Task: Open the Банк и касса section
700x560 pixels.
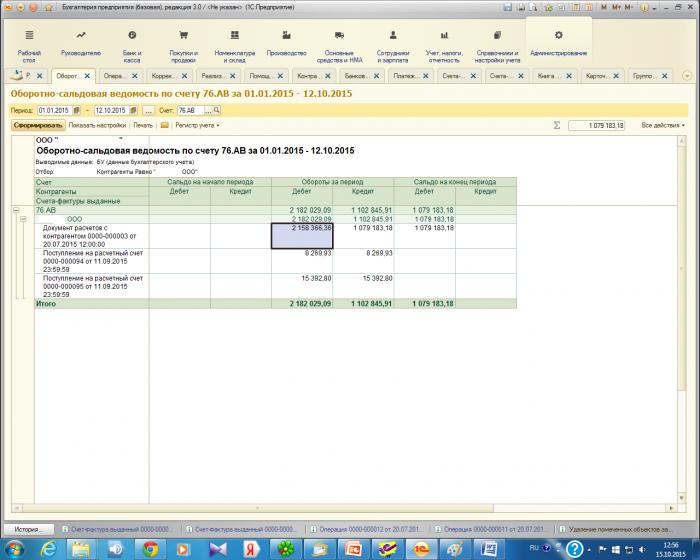Action: click(132, 46)
